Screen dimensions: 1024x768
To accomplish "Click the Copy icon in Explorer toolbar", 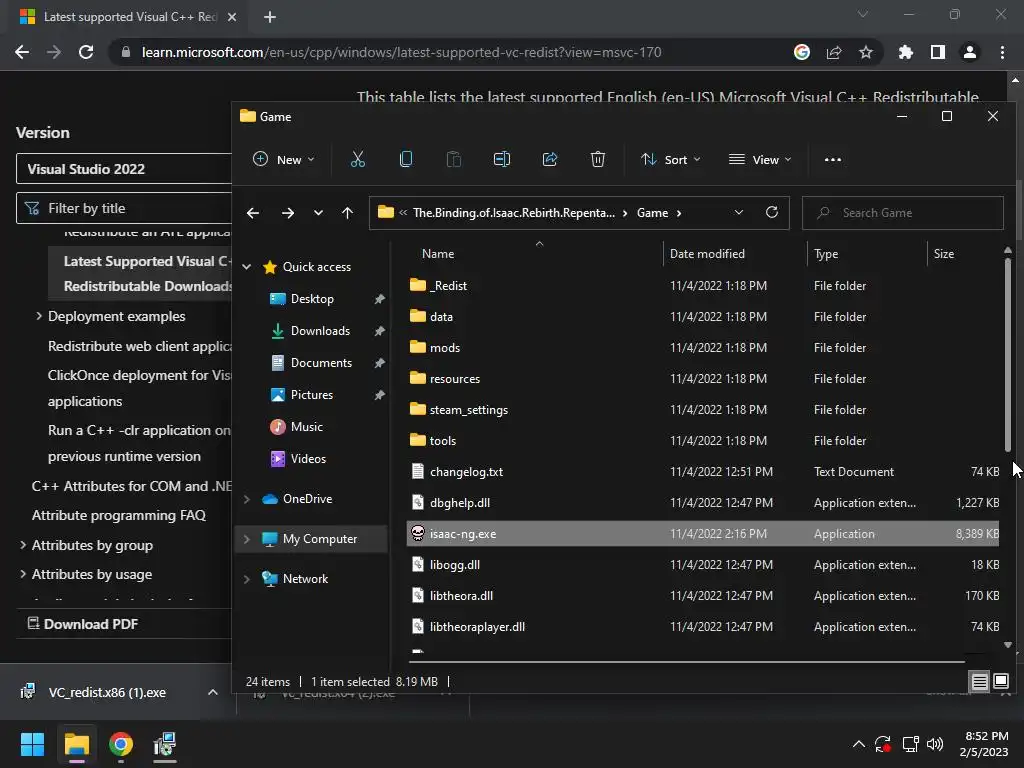I will pos(406,159).
